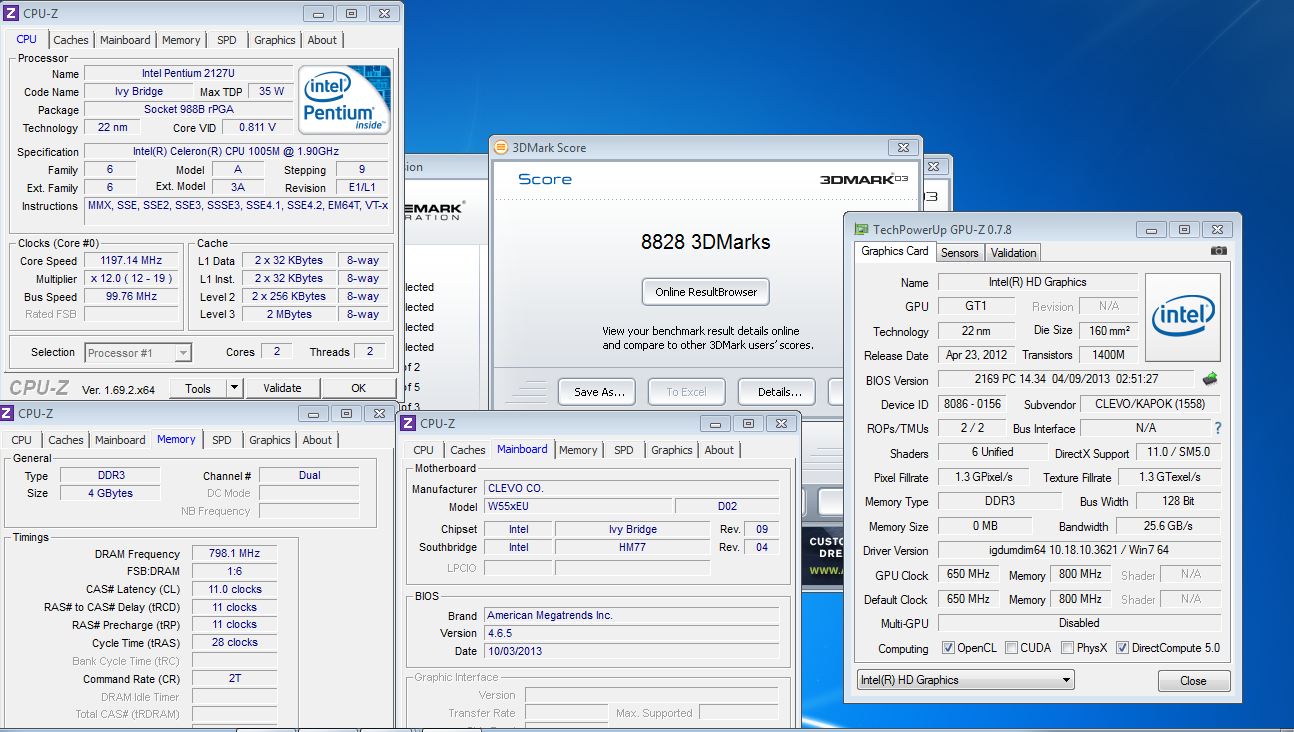The width and height of the screenshot is (1294, 732).
Task: Click the Command Rate 2T value
Action: (234, 679)
